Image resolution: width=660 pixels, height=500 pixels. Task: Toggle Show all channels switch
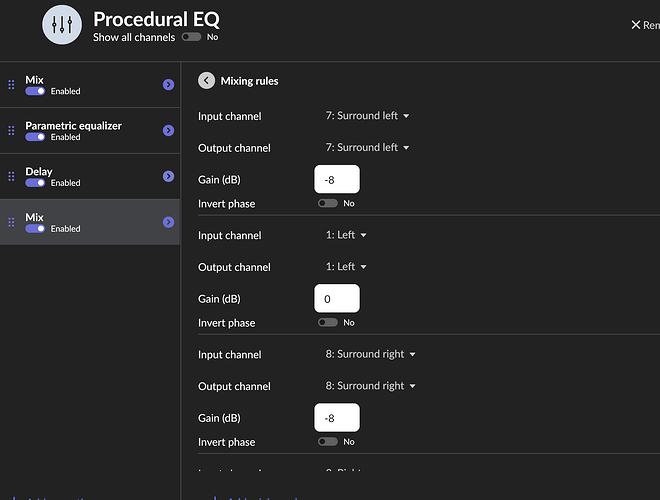coord(191,37)
